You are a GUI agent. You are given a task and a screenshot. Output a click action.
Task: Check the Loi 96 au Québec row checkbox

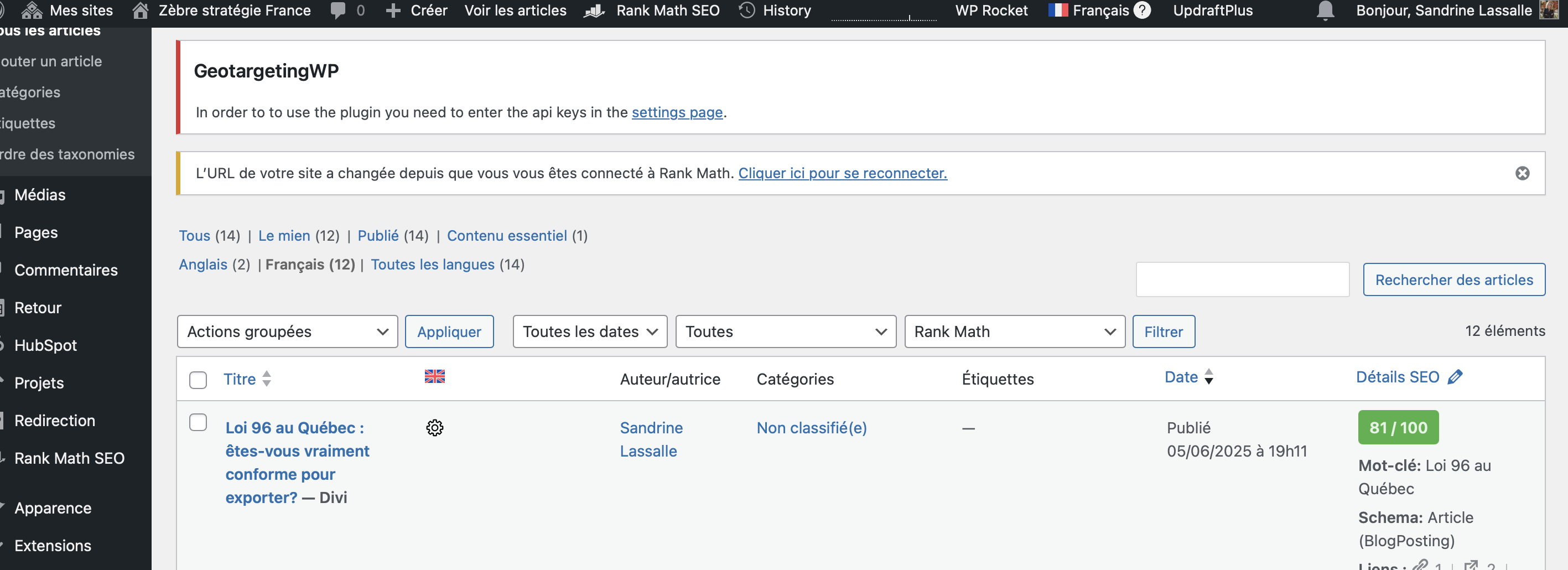(x=198, y=422)
